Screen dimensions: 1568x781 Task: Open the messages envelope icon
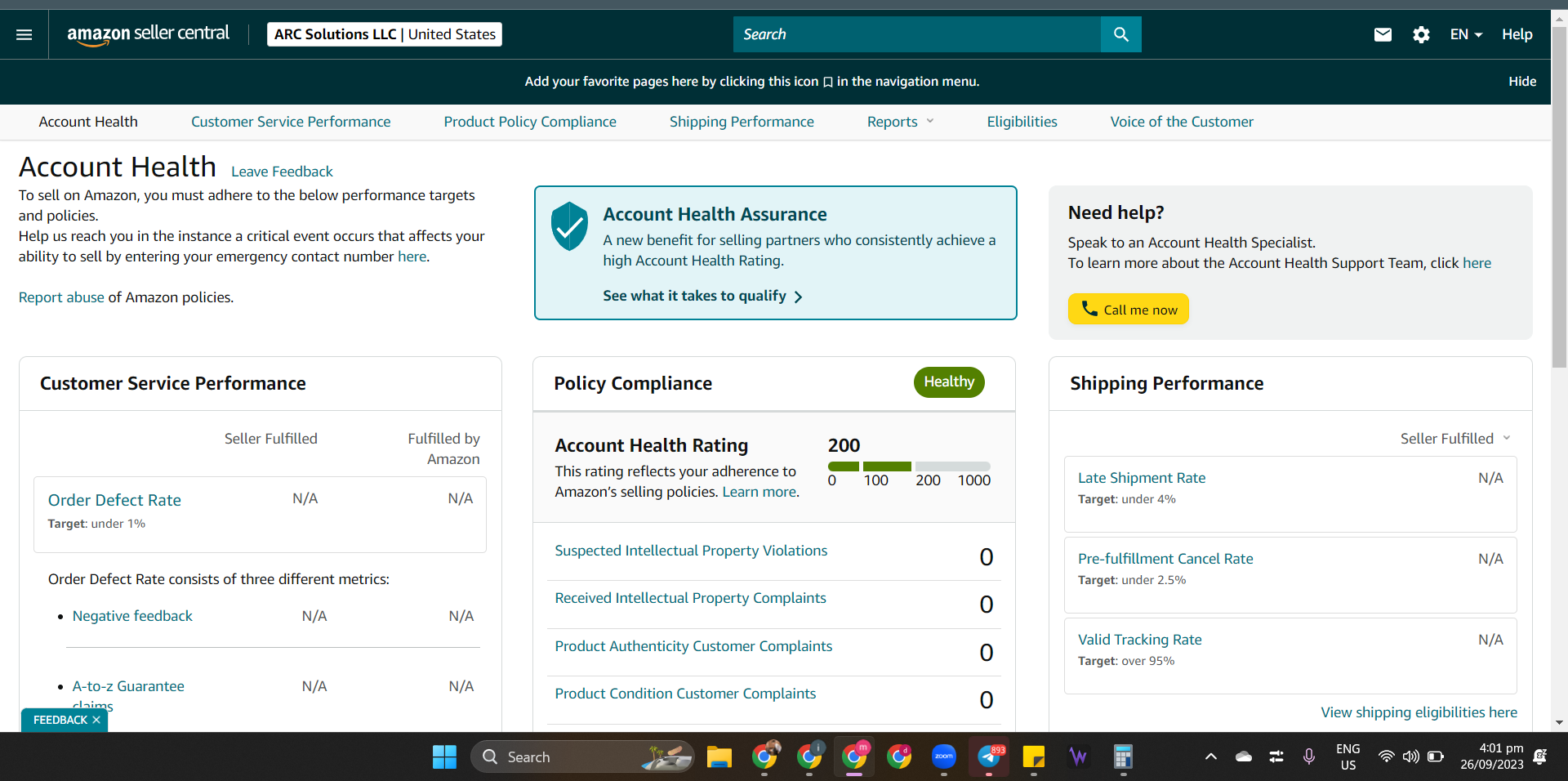pyautogui.click(x=1383, y=34)
